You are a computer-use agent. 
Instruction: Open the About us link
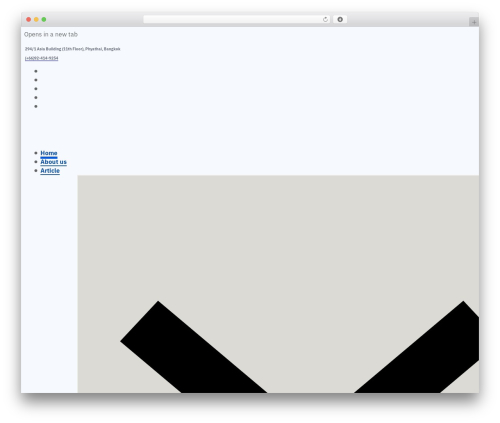53,162
